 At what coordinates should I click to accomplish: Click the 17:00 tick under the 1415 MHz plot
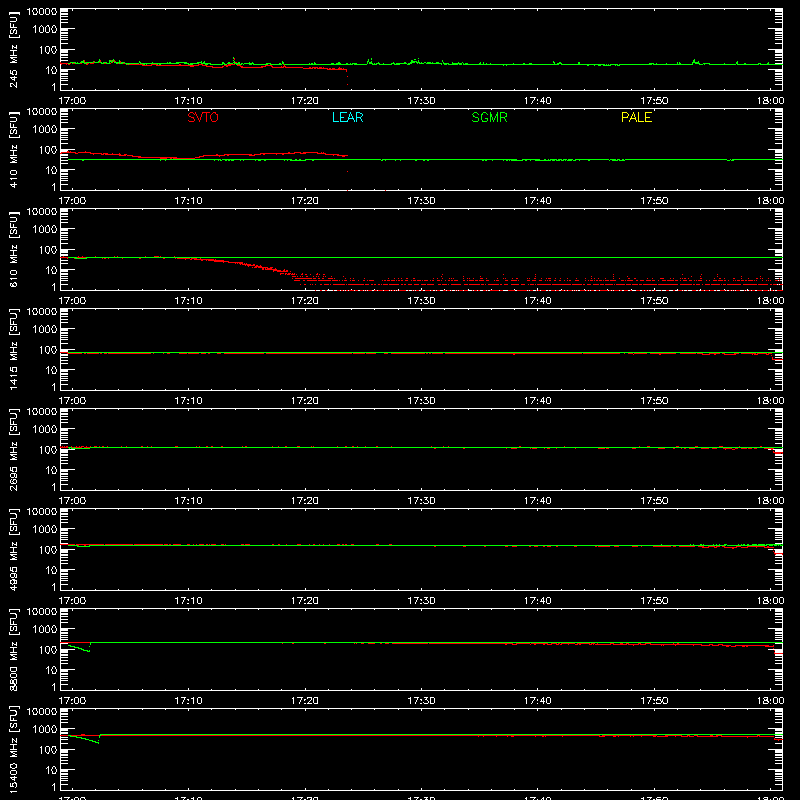pyautogui.click(x=72, y=401)
